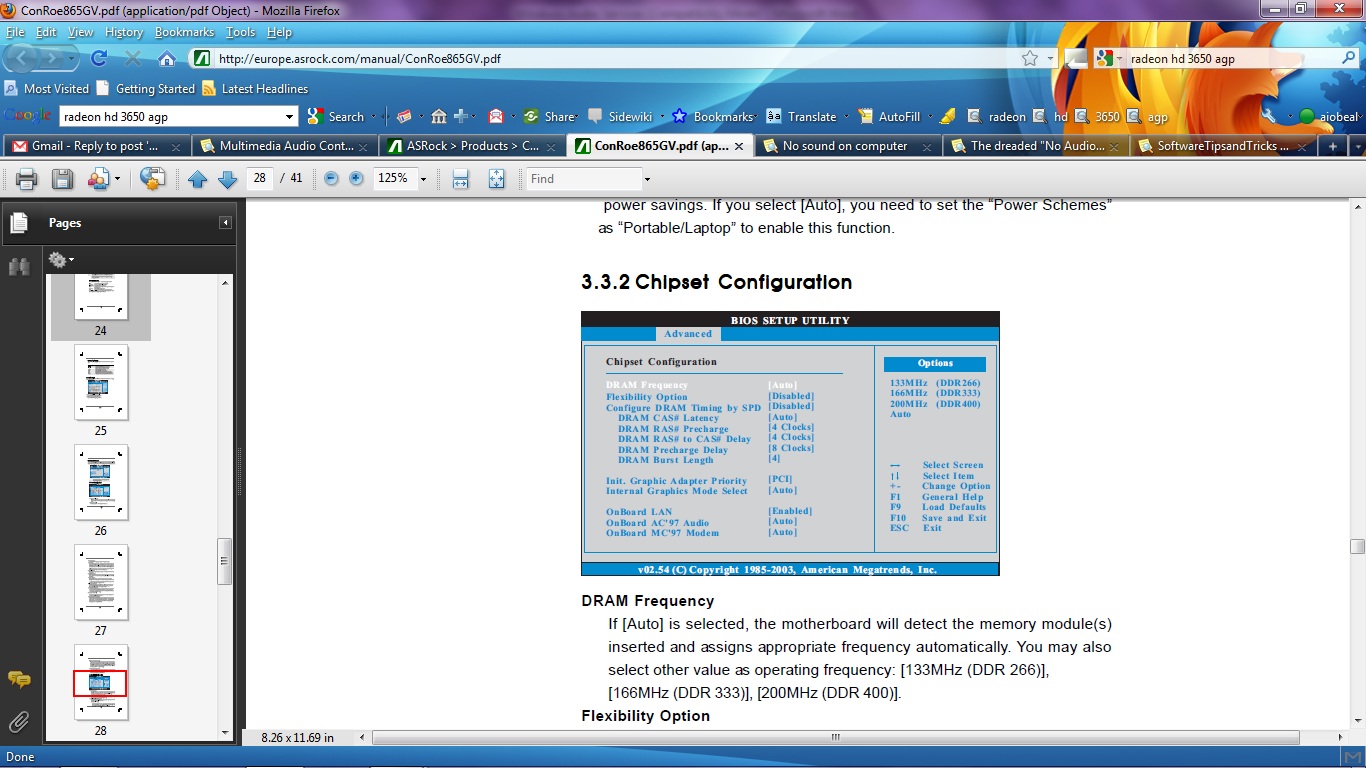Open a new tab with plus button
Viewport: 1366px width, 768px height.
(x=1332, y=146)
